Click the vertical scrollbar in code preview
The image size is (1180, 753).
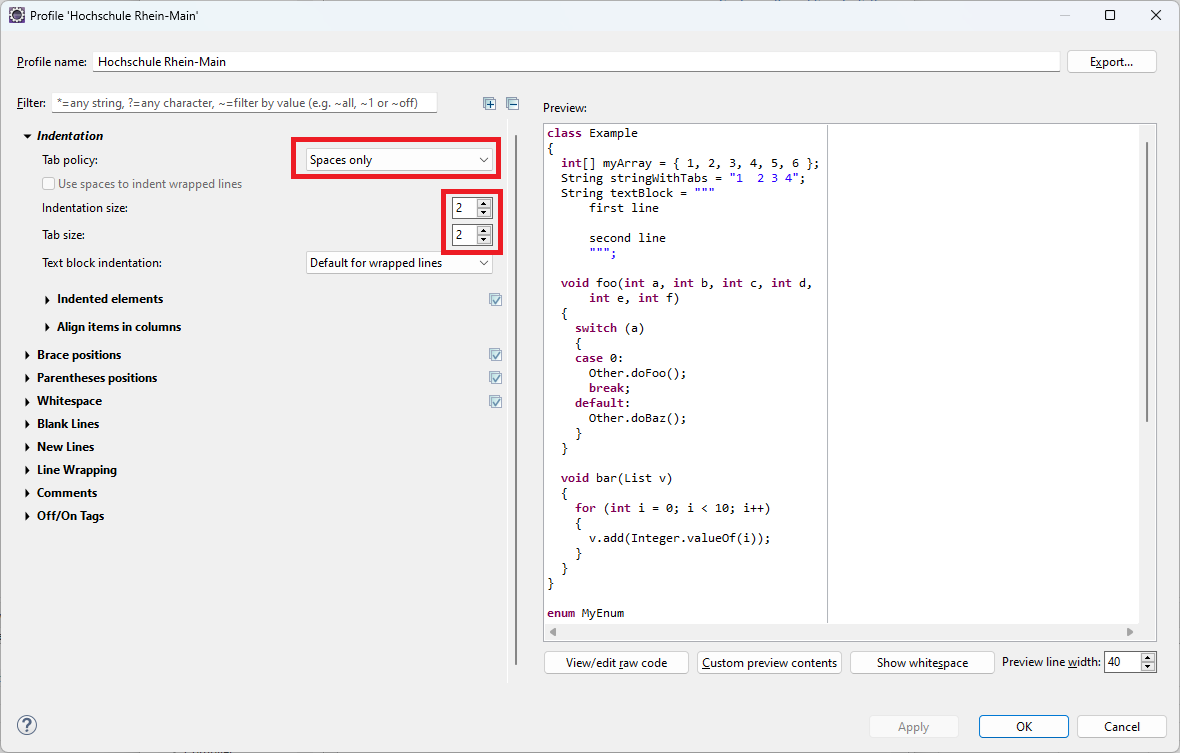pyautogui.click(x=1147, y=280)
